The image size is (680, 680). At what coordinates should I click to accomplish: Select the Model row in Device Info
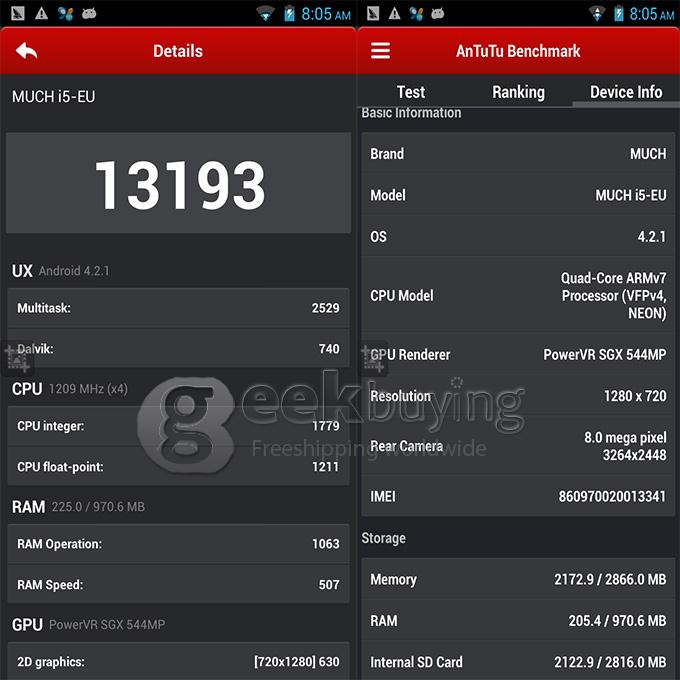518,195
